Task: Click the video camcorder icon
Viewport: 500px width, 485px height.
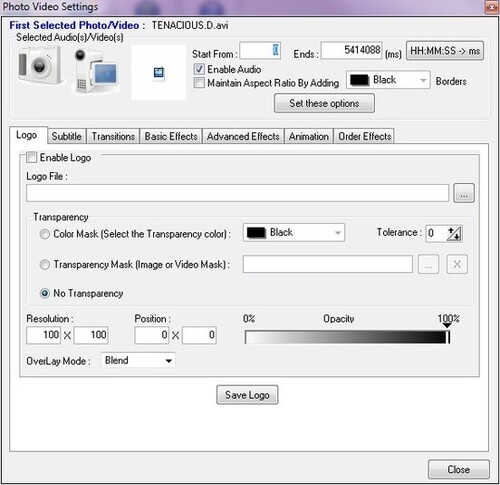Action: (x=95, y=71)
